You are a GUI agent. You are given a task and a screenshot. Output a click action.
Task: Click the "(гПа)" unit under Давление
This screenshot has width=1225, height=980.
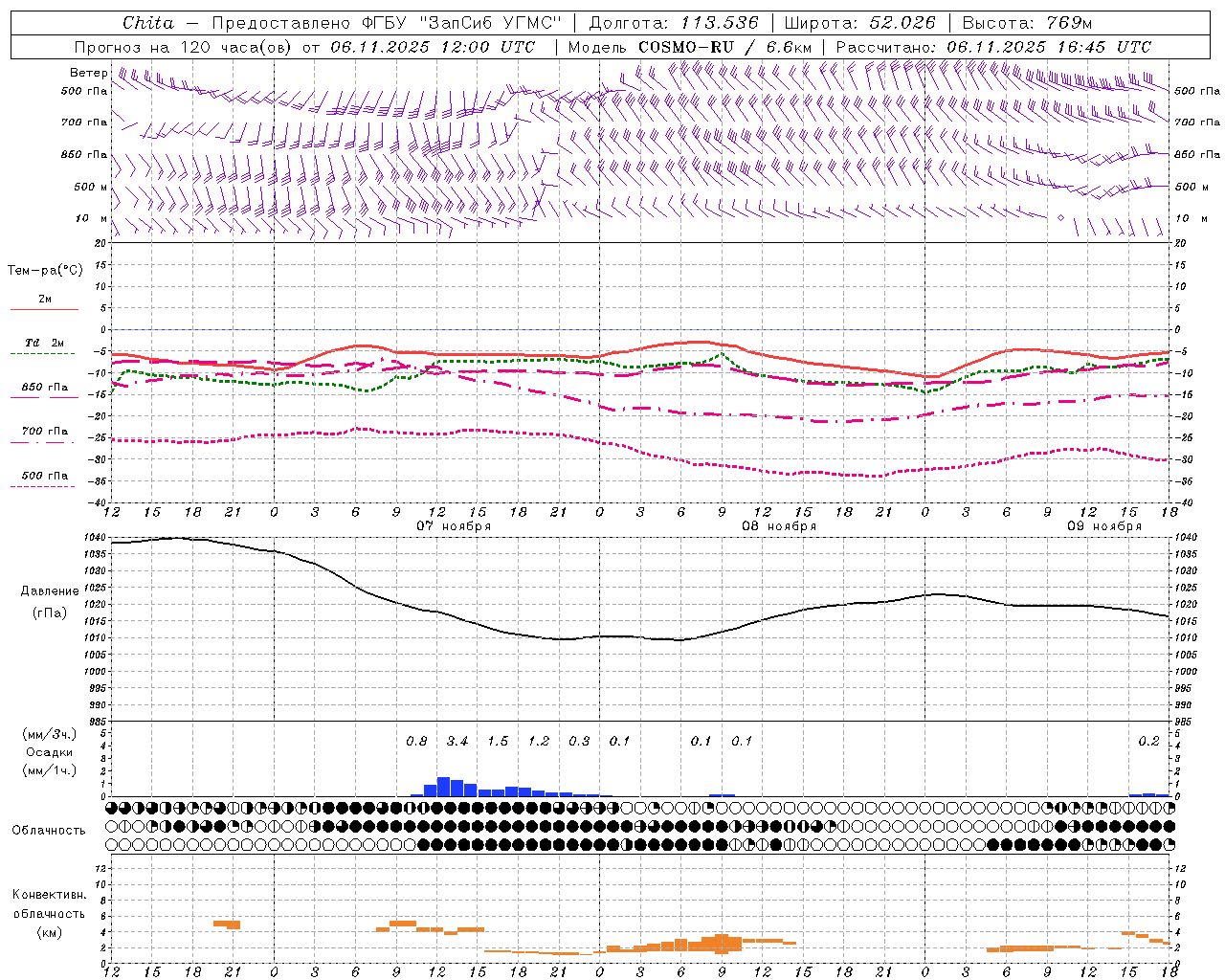[x=50, y=613]
